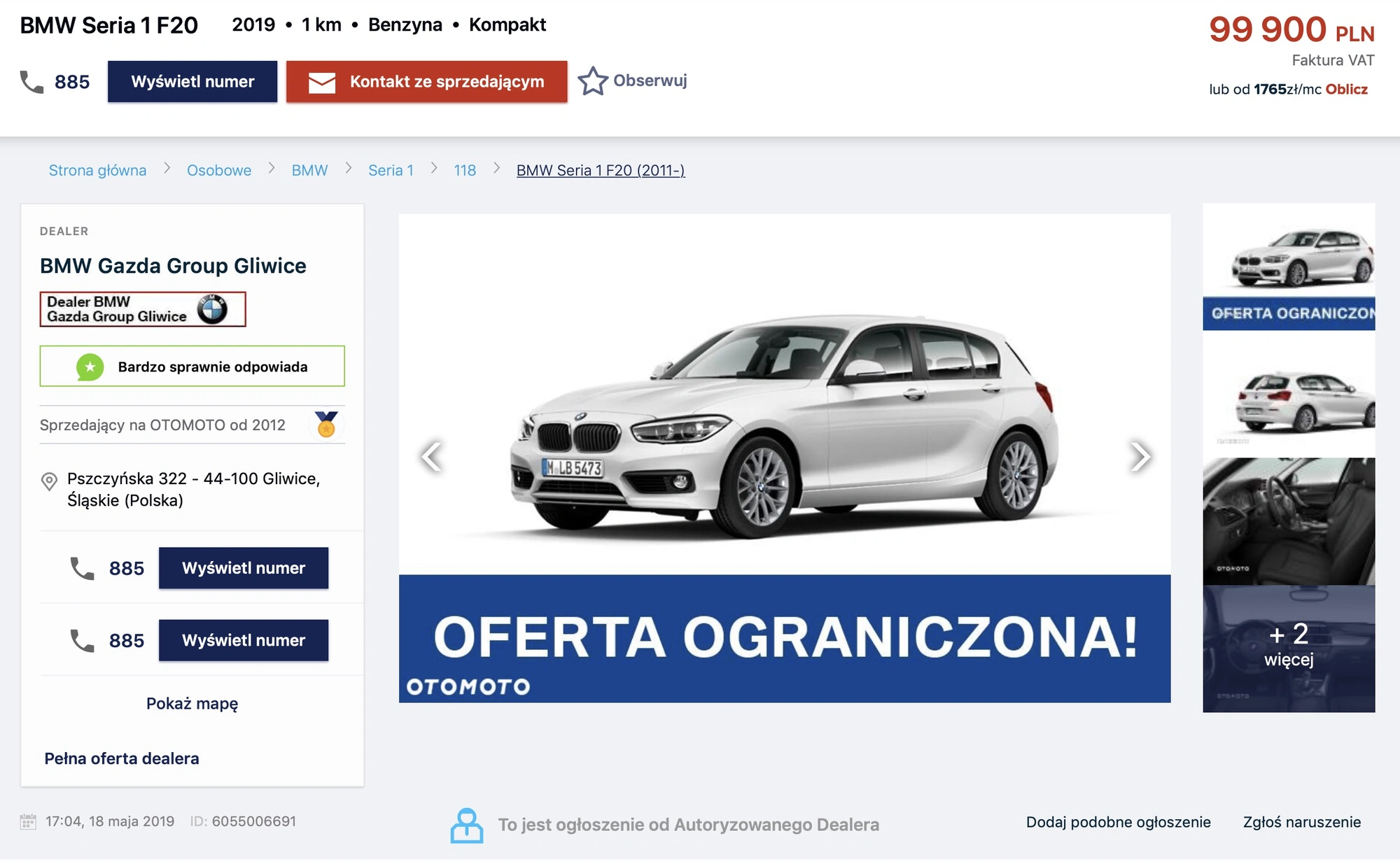Open BMW breadcrumb link
The image size is (1400, 864).
click(309, 170)
